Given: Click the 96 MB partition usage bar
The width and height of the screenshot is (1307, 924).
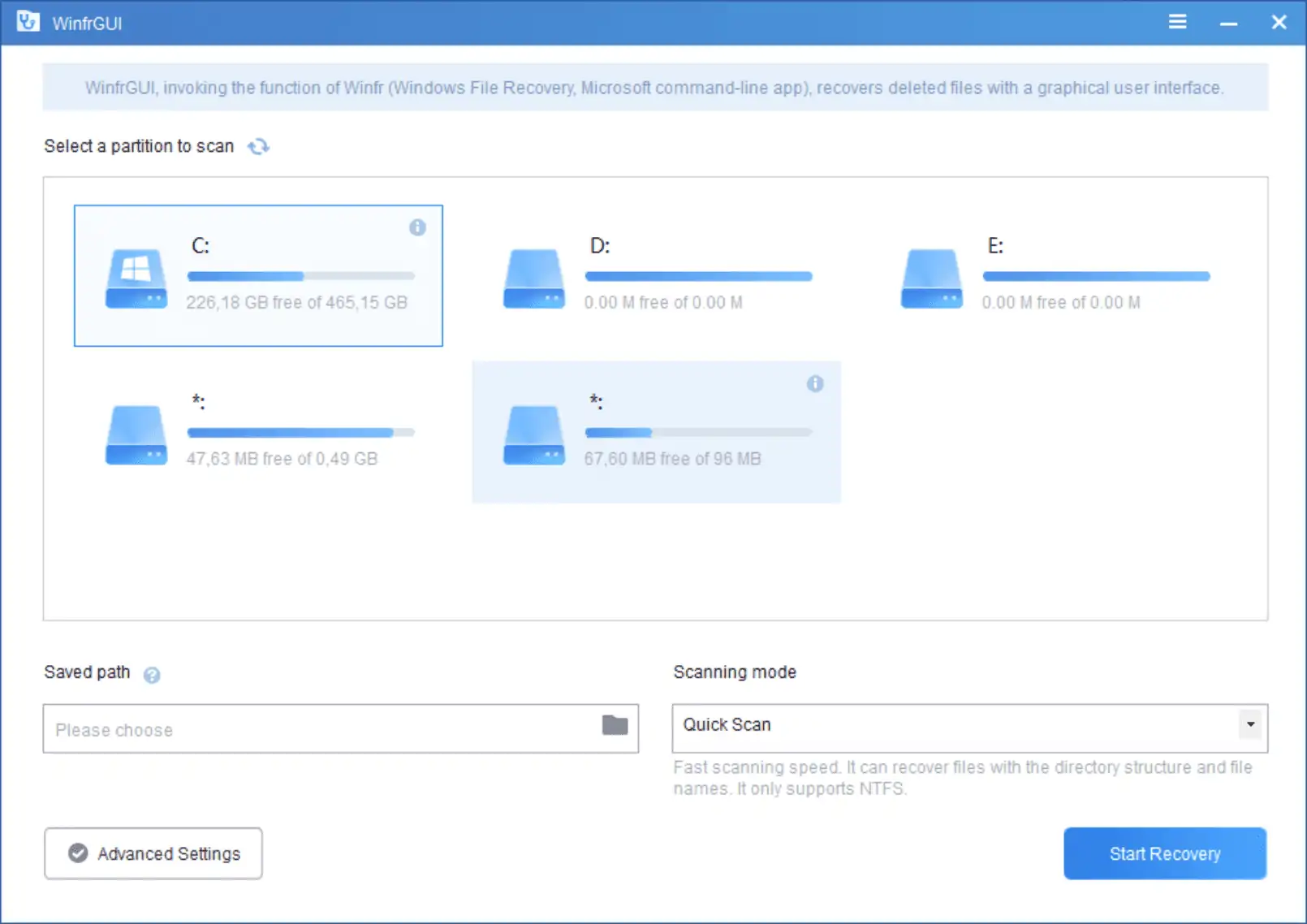Looking at the screenshot, I should (699, 432).
